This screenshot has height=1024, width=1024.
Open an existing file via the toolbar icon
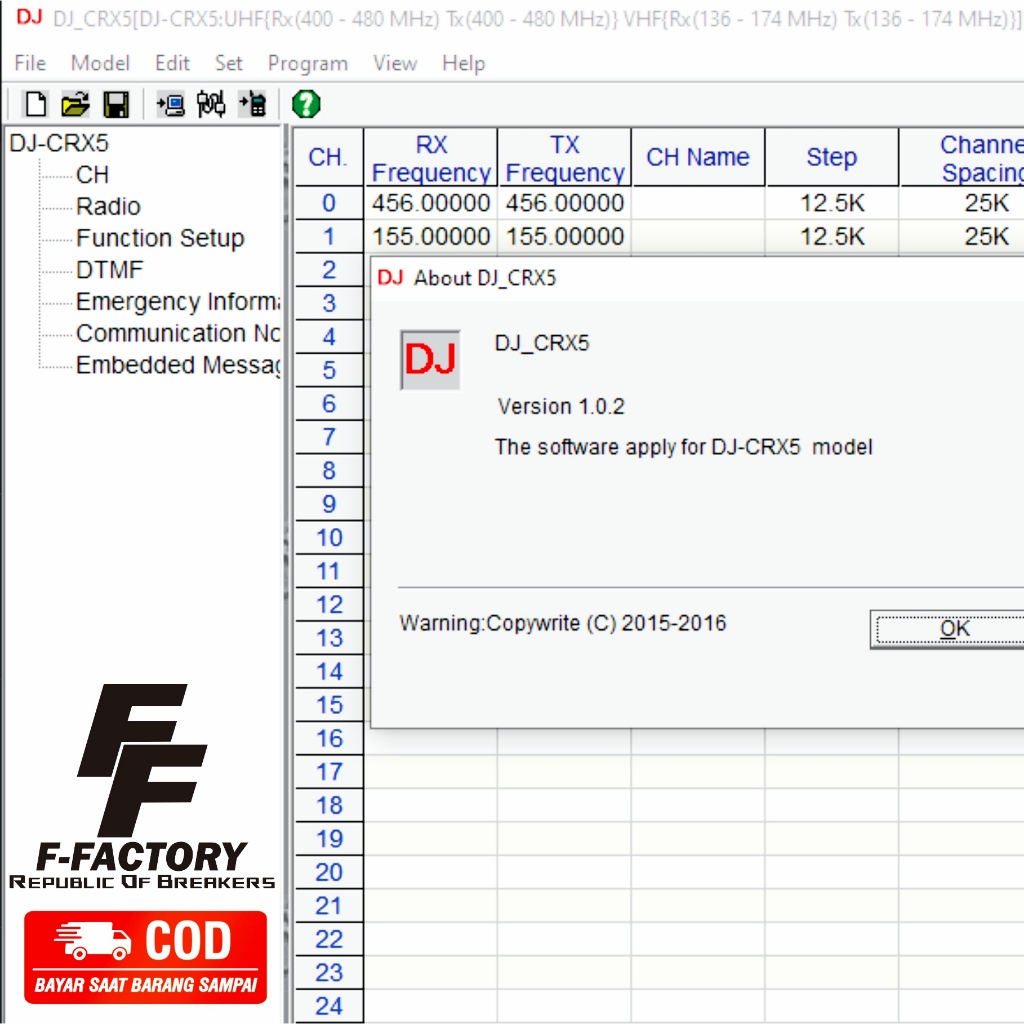click(x=76, y=105)
